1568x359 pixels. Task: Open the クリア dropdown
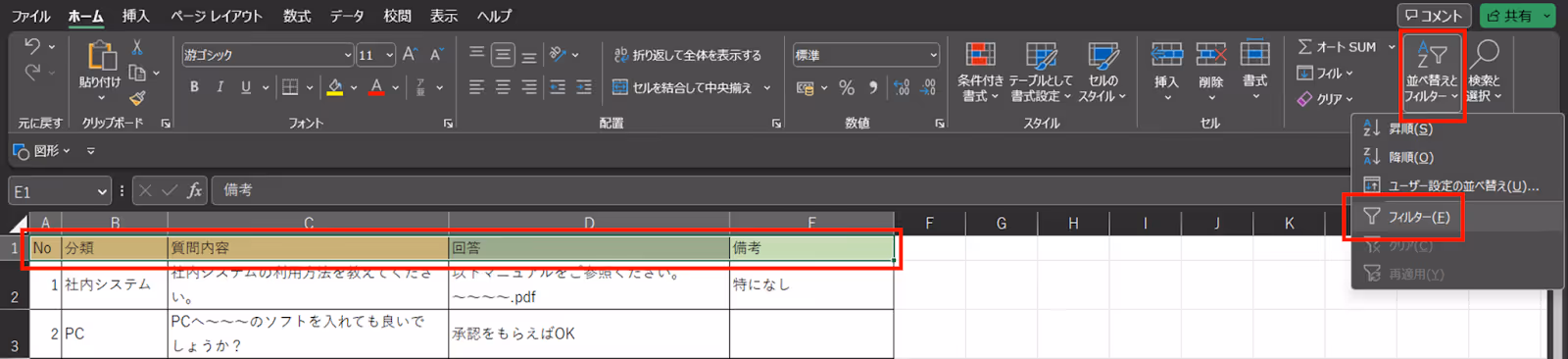pos(1324,98)
